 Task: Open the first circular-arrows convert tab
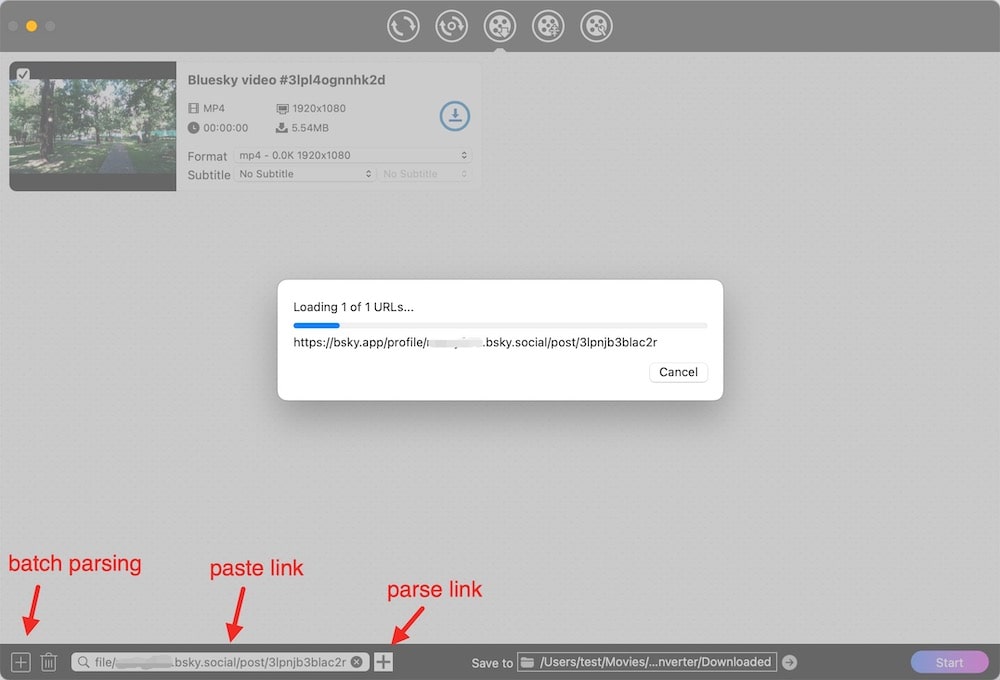tap(403, 26)
